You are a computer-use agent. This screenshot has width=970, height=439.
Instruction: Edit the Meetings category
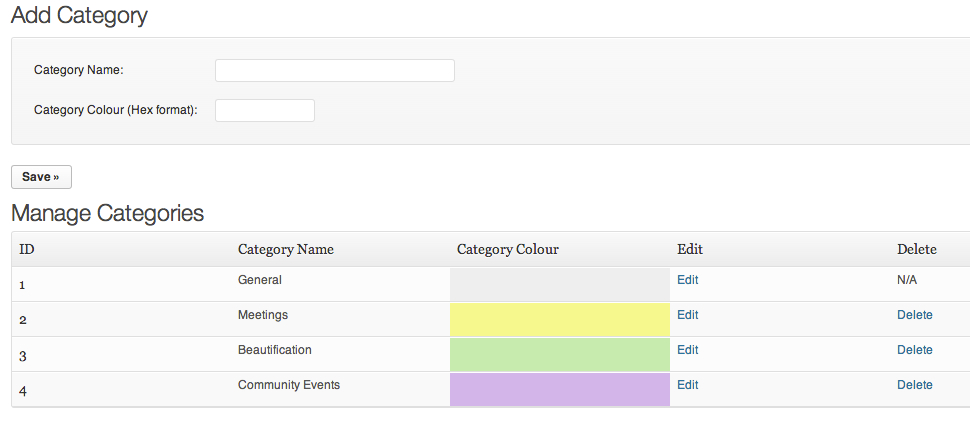click(x=687, y=315)
